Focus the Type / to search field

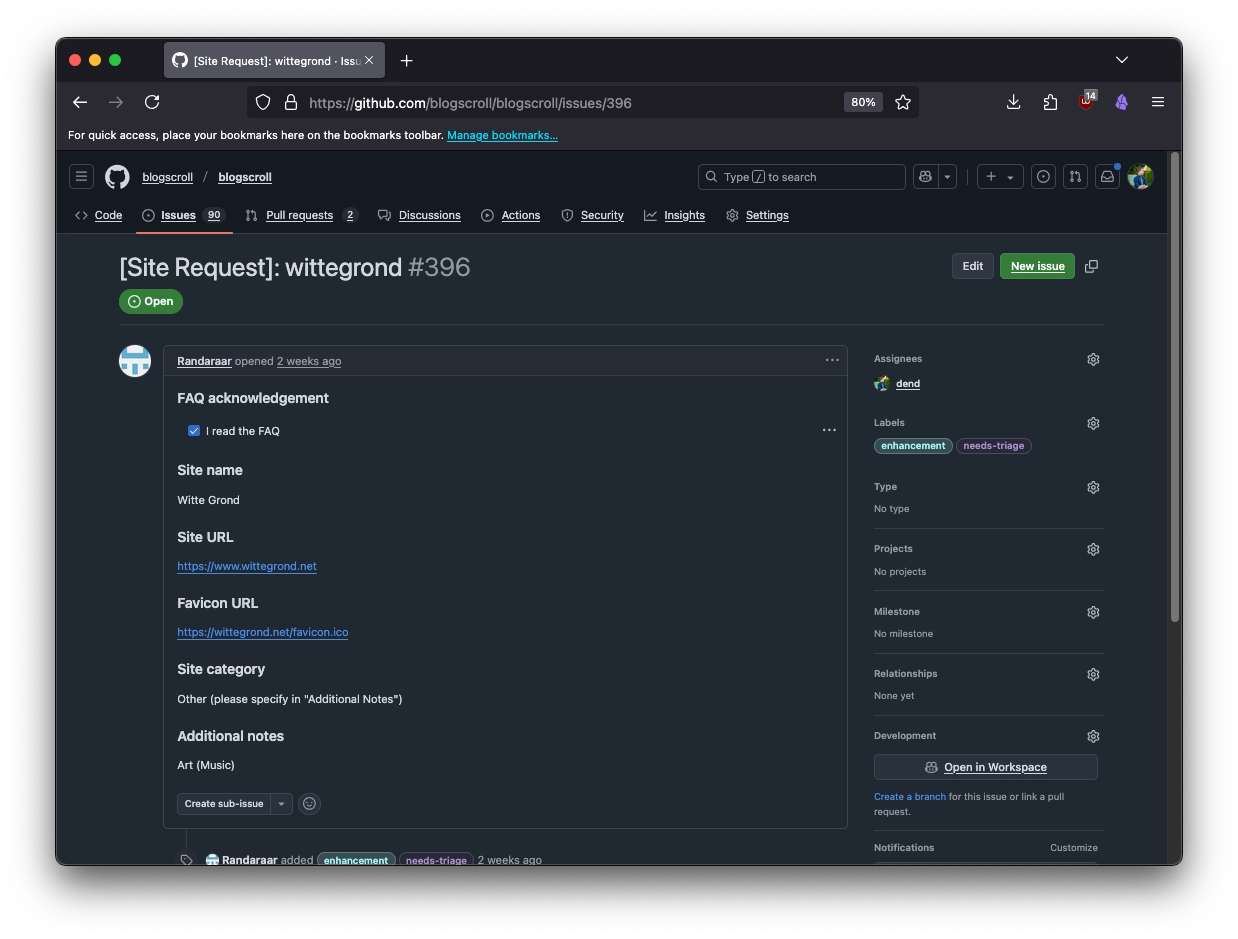click(802, 177)
